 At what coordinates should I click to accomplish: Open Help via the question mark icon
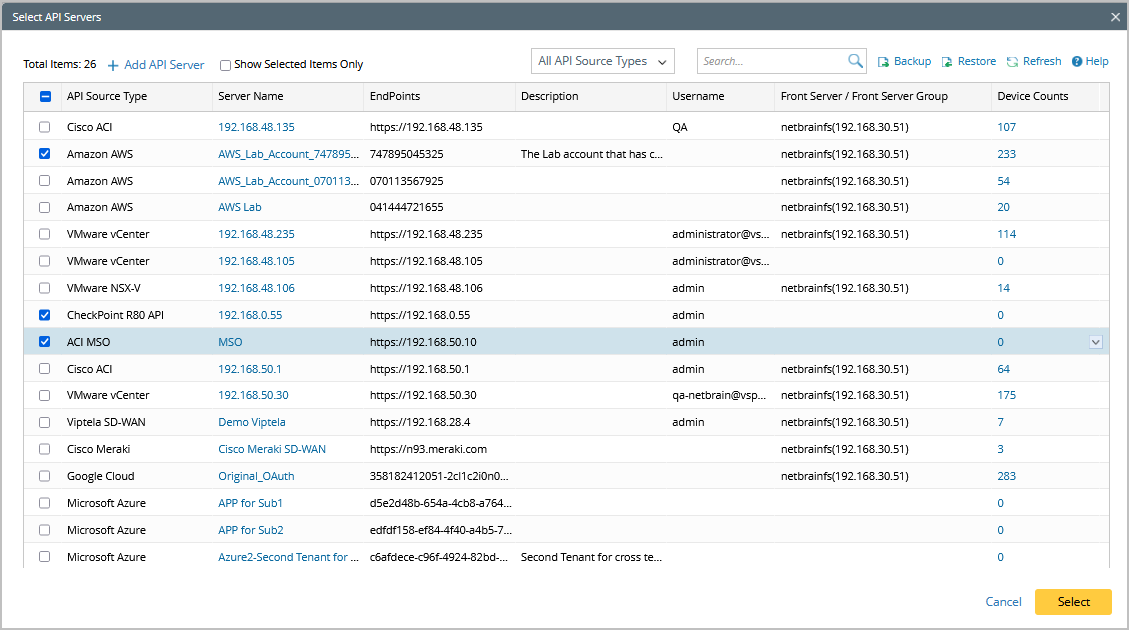coord(1077,62)
